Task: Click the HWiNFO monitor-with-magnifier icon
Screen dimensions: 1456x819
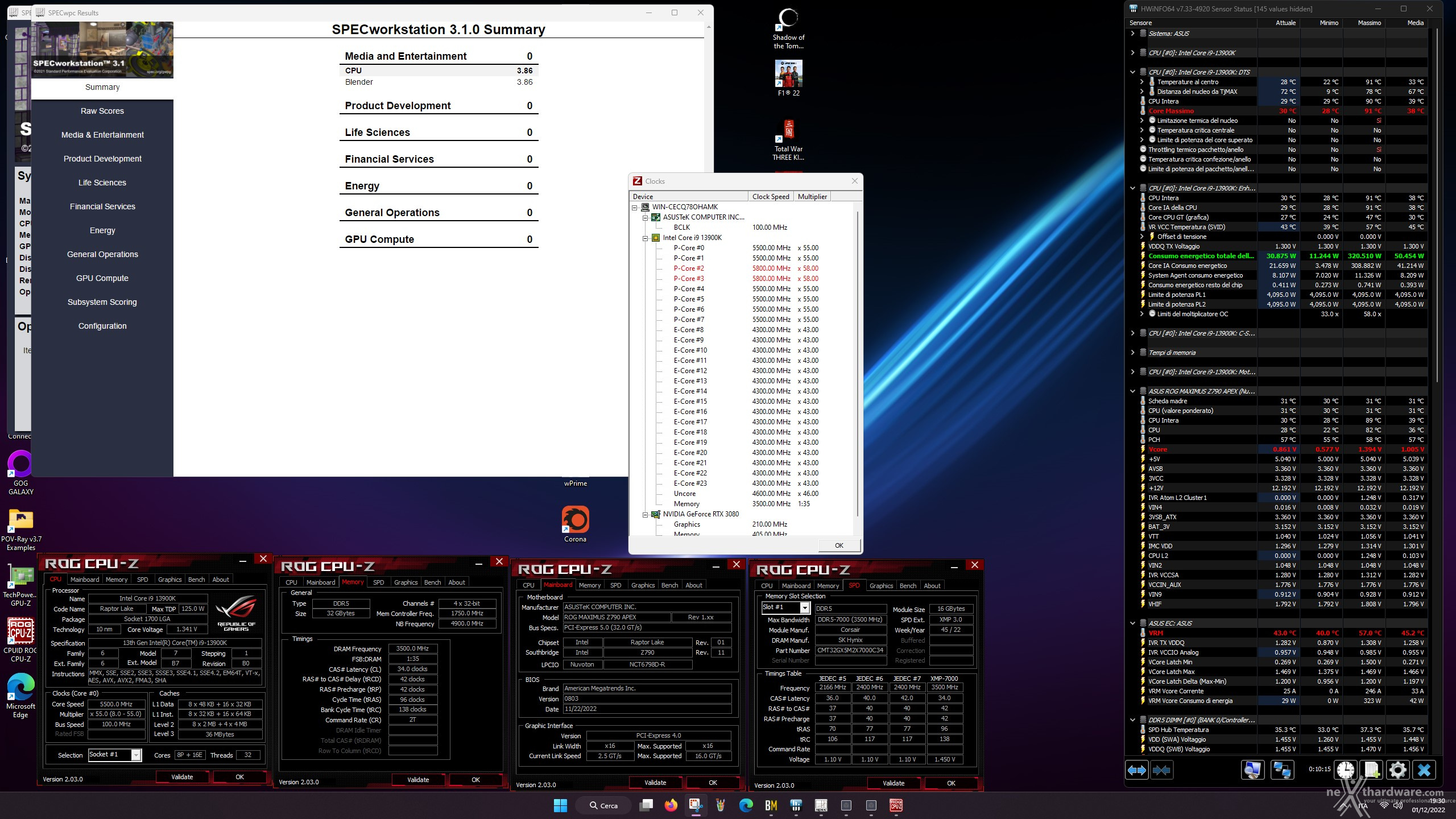Action: pyautogui.click(x=1252, y=770)
